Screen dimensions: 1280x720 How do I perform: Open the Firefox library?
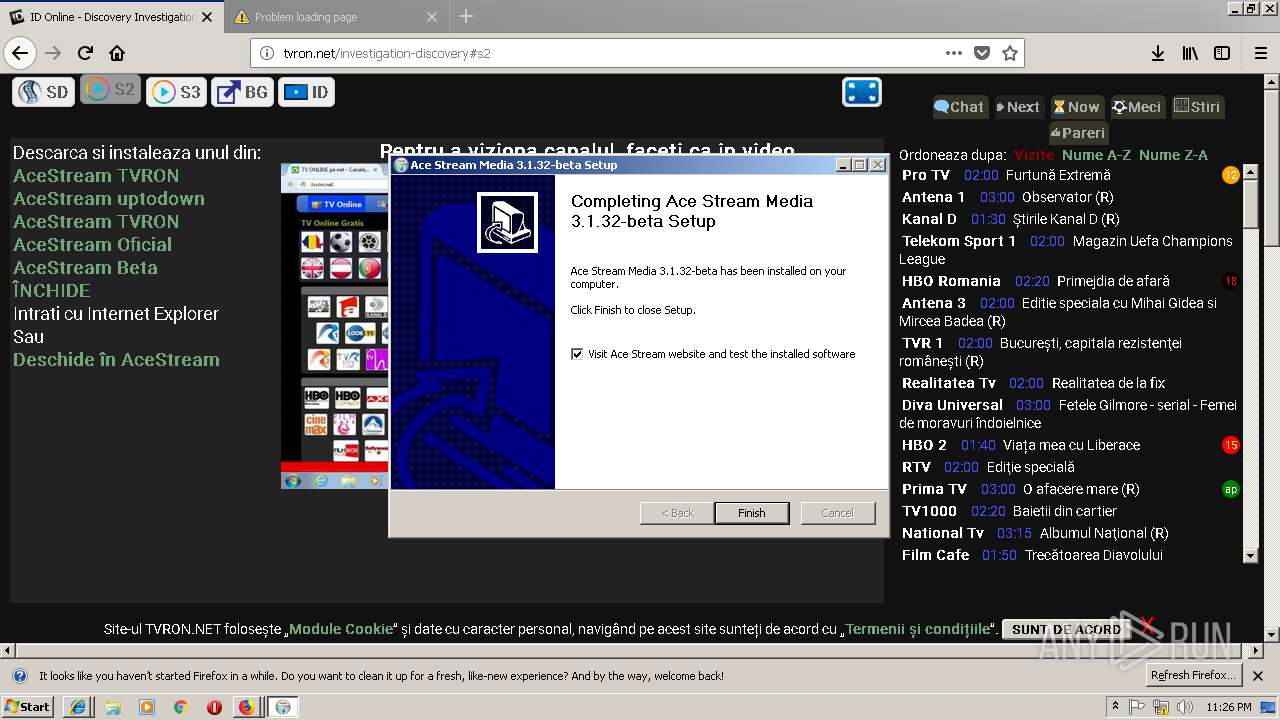pos(1190,53)
